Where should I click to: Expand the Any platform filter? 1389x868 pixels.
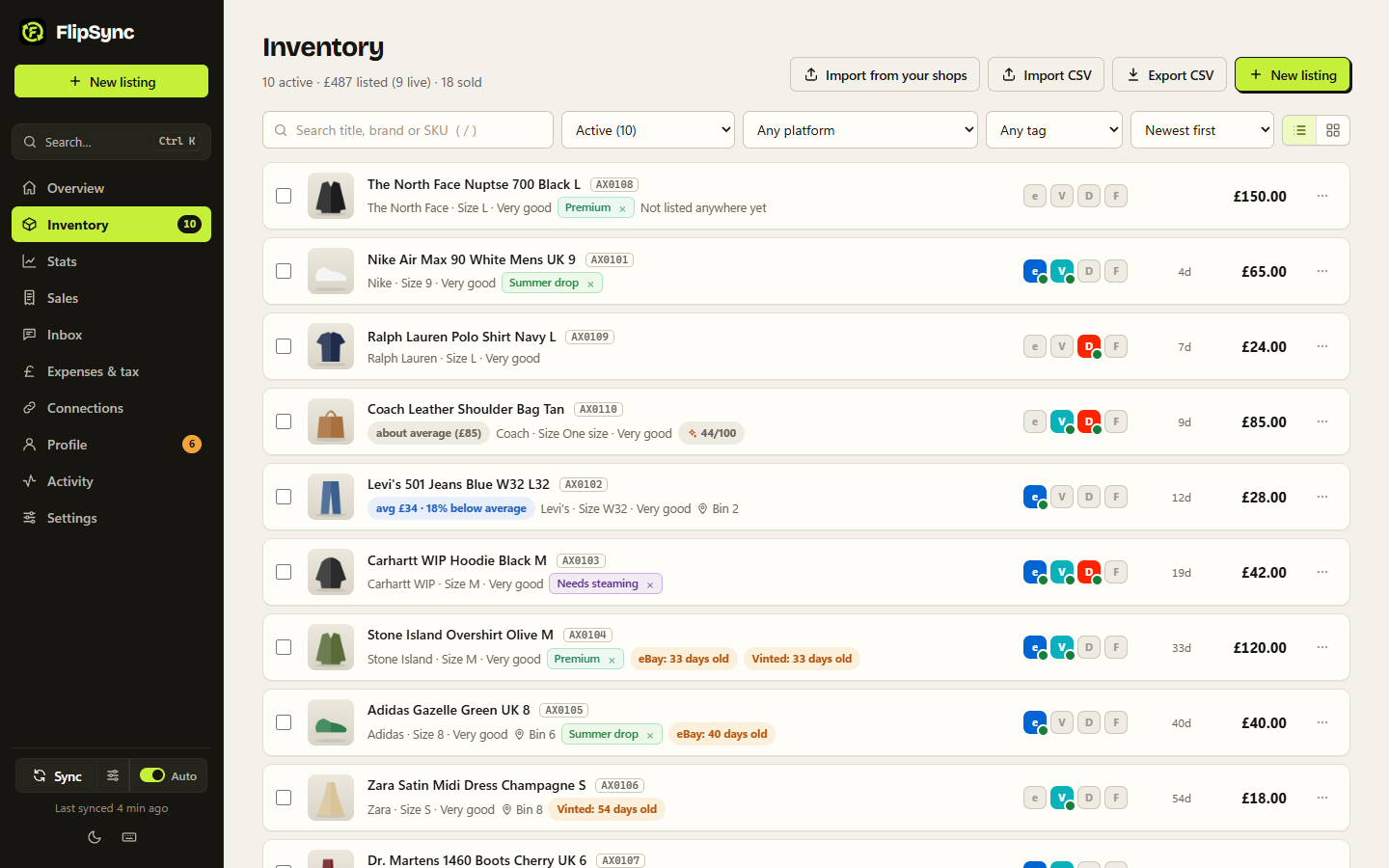pyautogui.click(x=860, y=130)
